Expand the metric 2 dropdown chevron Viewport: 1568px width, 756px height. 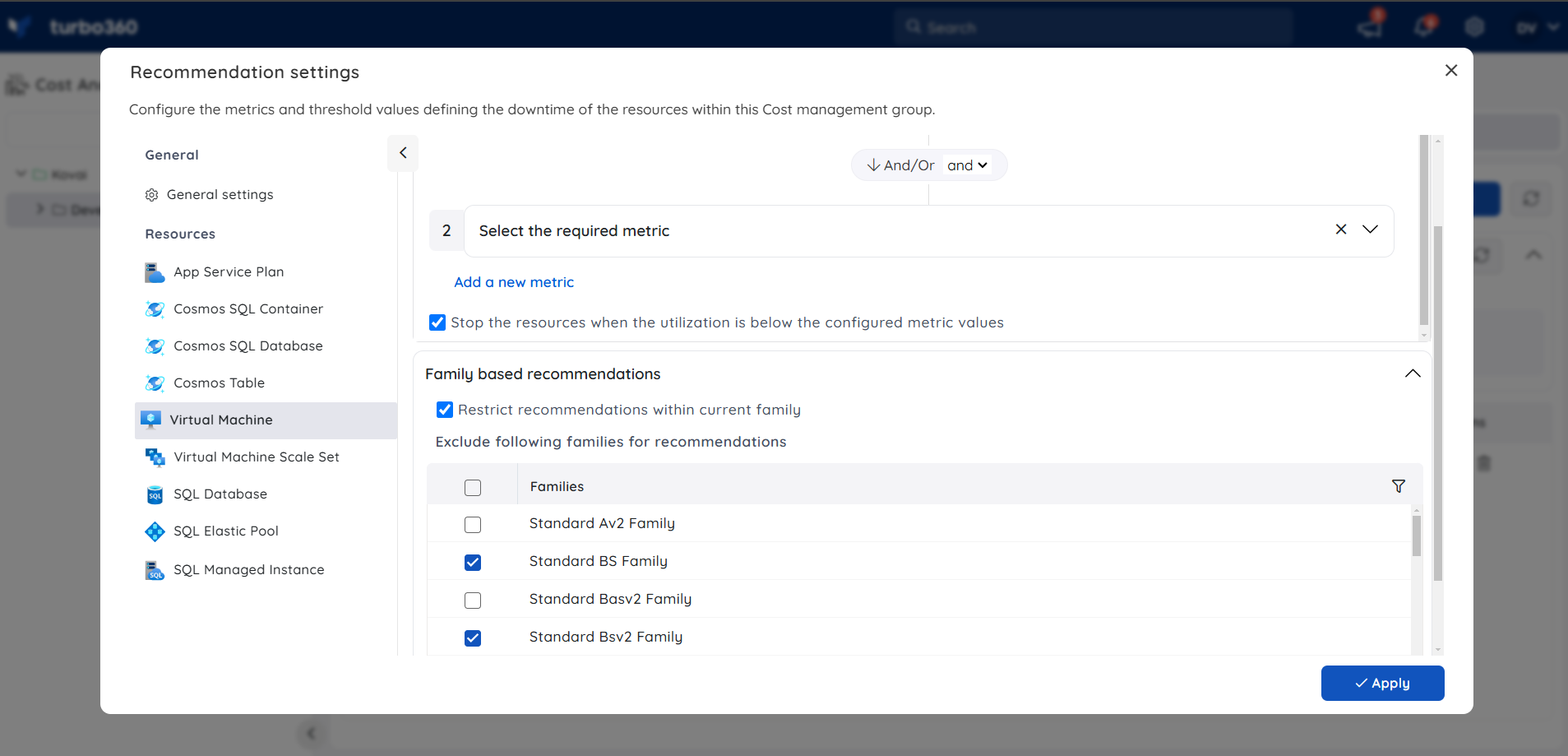click(x=1370, y=230)
